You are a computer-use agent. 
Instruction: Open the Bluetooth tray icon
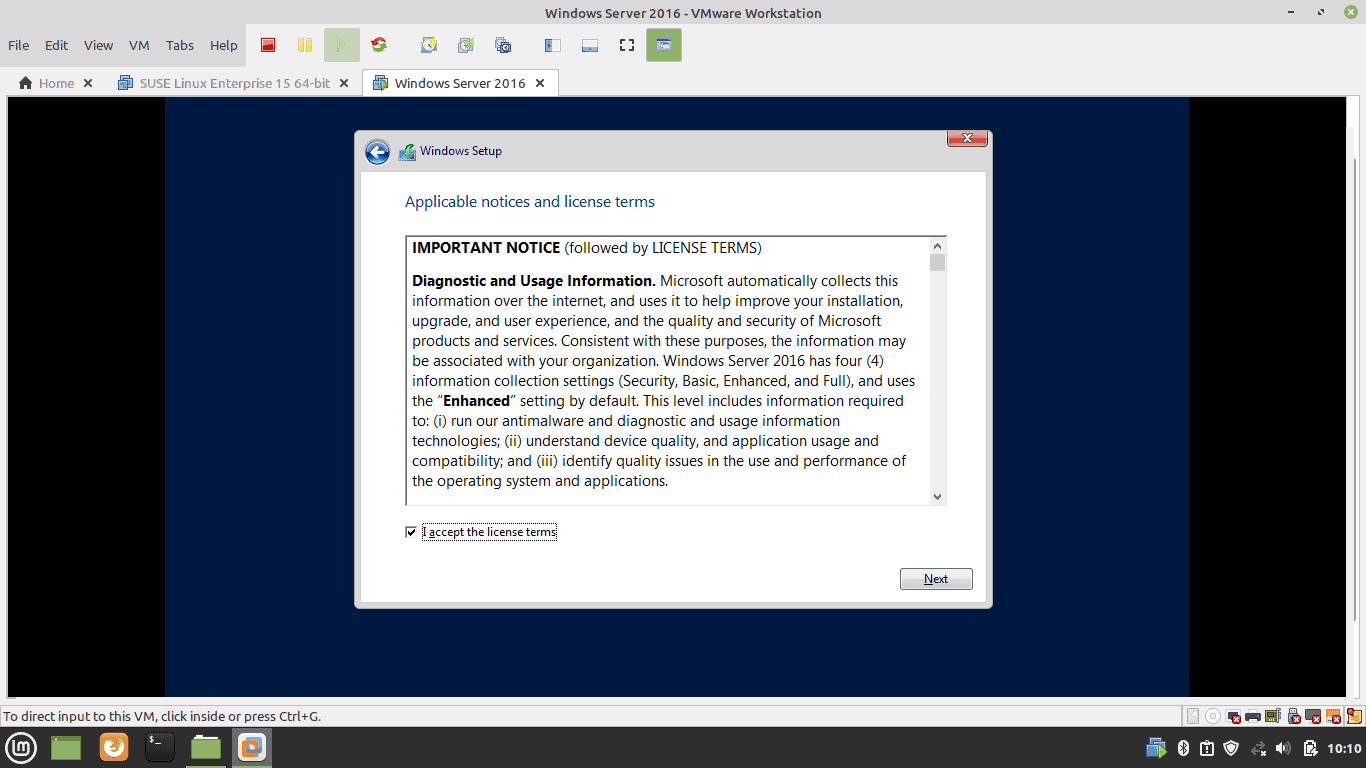[x=1183, y=748]
